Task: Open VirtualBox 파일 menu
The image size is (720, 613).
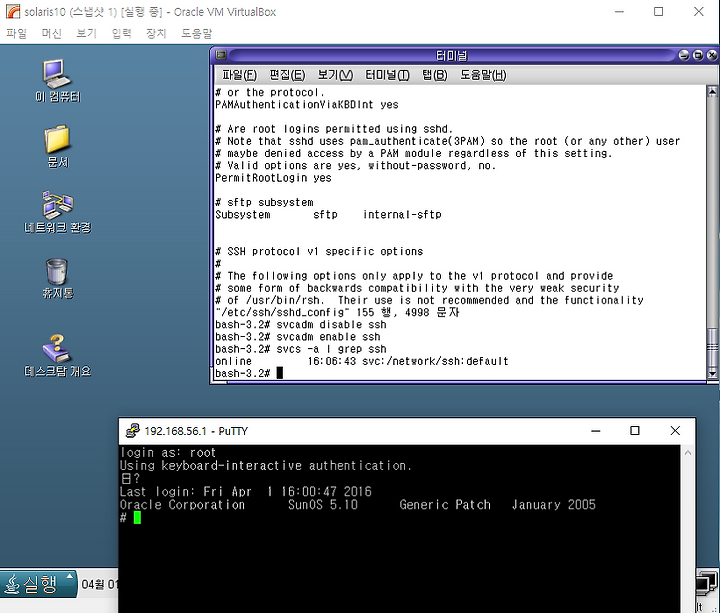Action: click(17, 33)
